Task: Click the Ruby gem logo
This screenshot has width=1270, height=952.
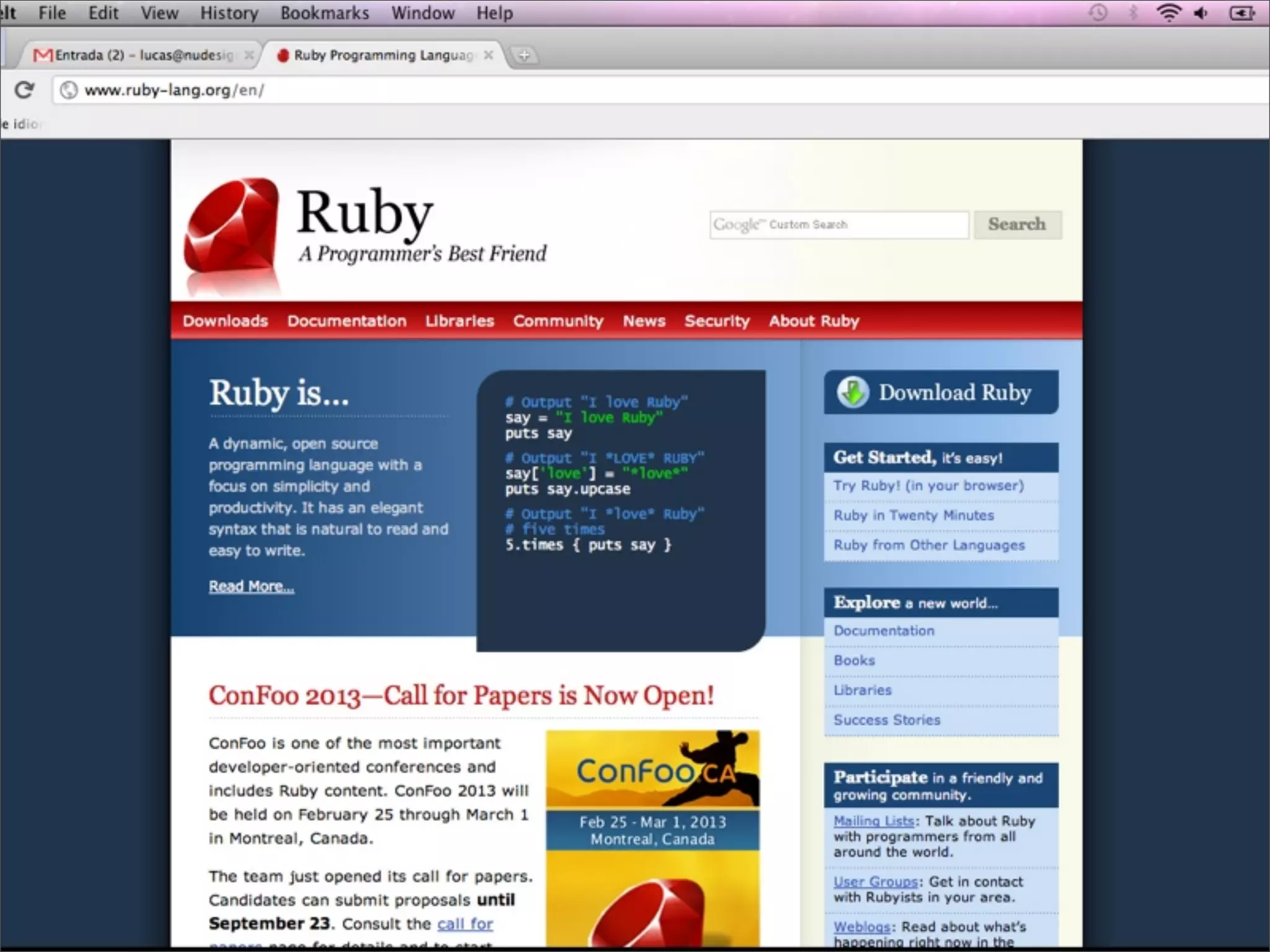Action: click(x=232, y=236)
